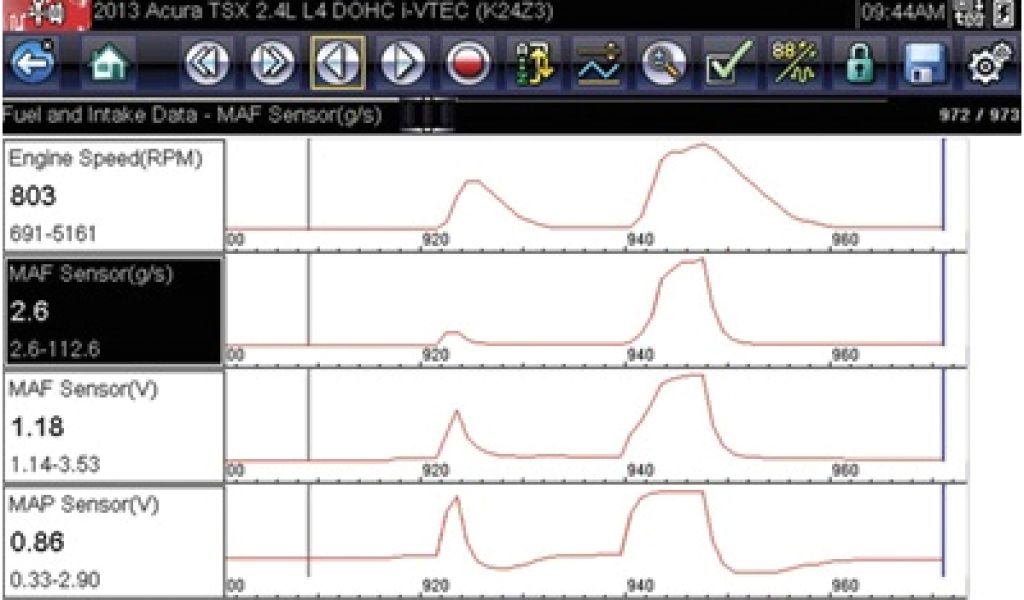Select the MAP Sensor(V) parameter box
Image resolution: width=1024 pixels, height=600 pixels.
(x=112, y=541)
